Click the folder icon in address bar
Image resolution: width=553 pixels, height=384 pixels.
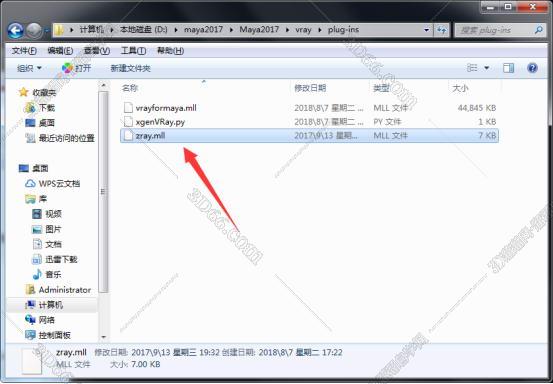[59, 30]
